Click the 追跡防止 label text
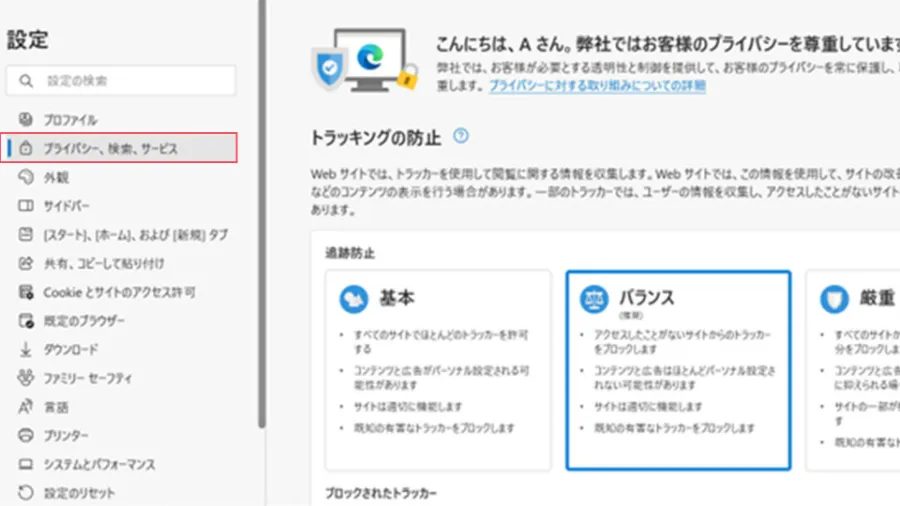 (x=350, y=253)
